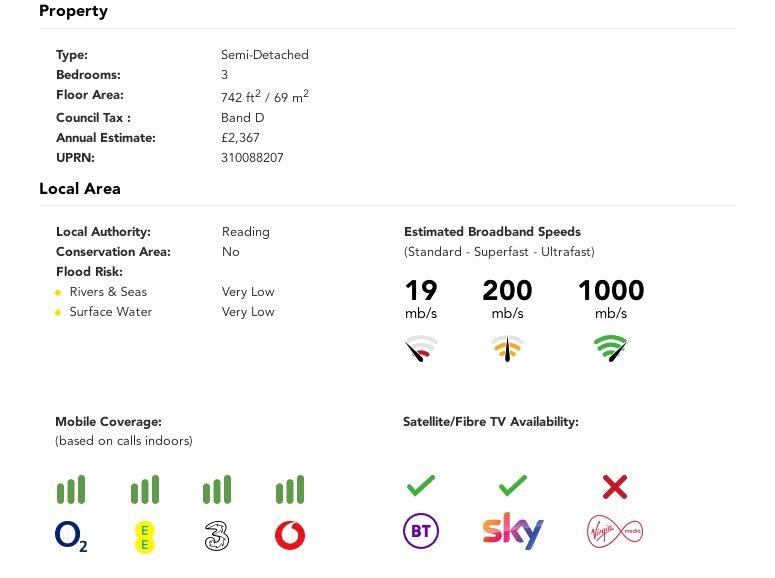Click the Virgin Media logo
This screenshot has width=775, height=578.
coord(615,532)
